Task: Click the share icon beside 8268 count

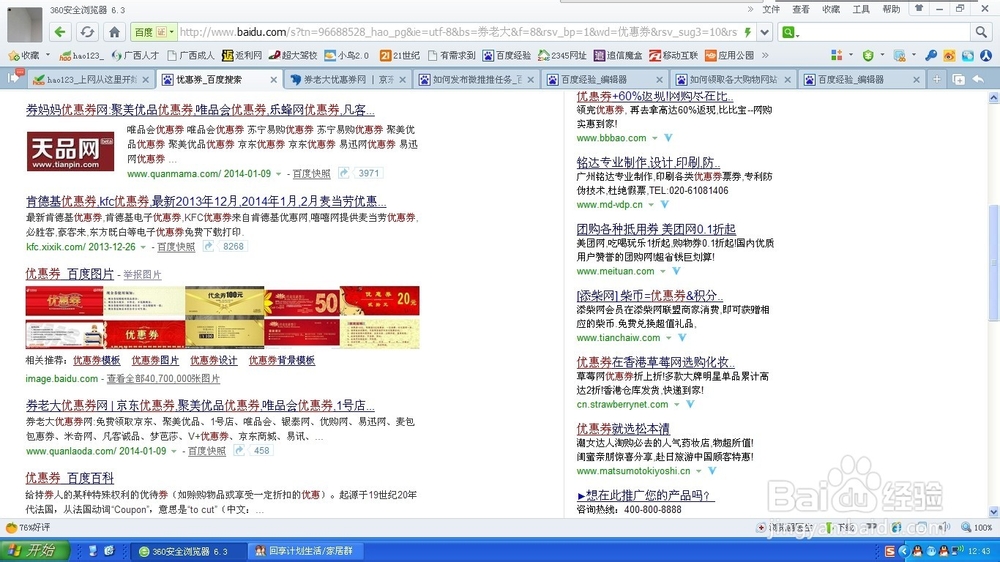Action: pos(209,246)
